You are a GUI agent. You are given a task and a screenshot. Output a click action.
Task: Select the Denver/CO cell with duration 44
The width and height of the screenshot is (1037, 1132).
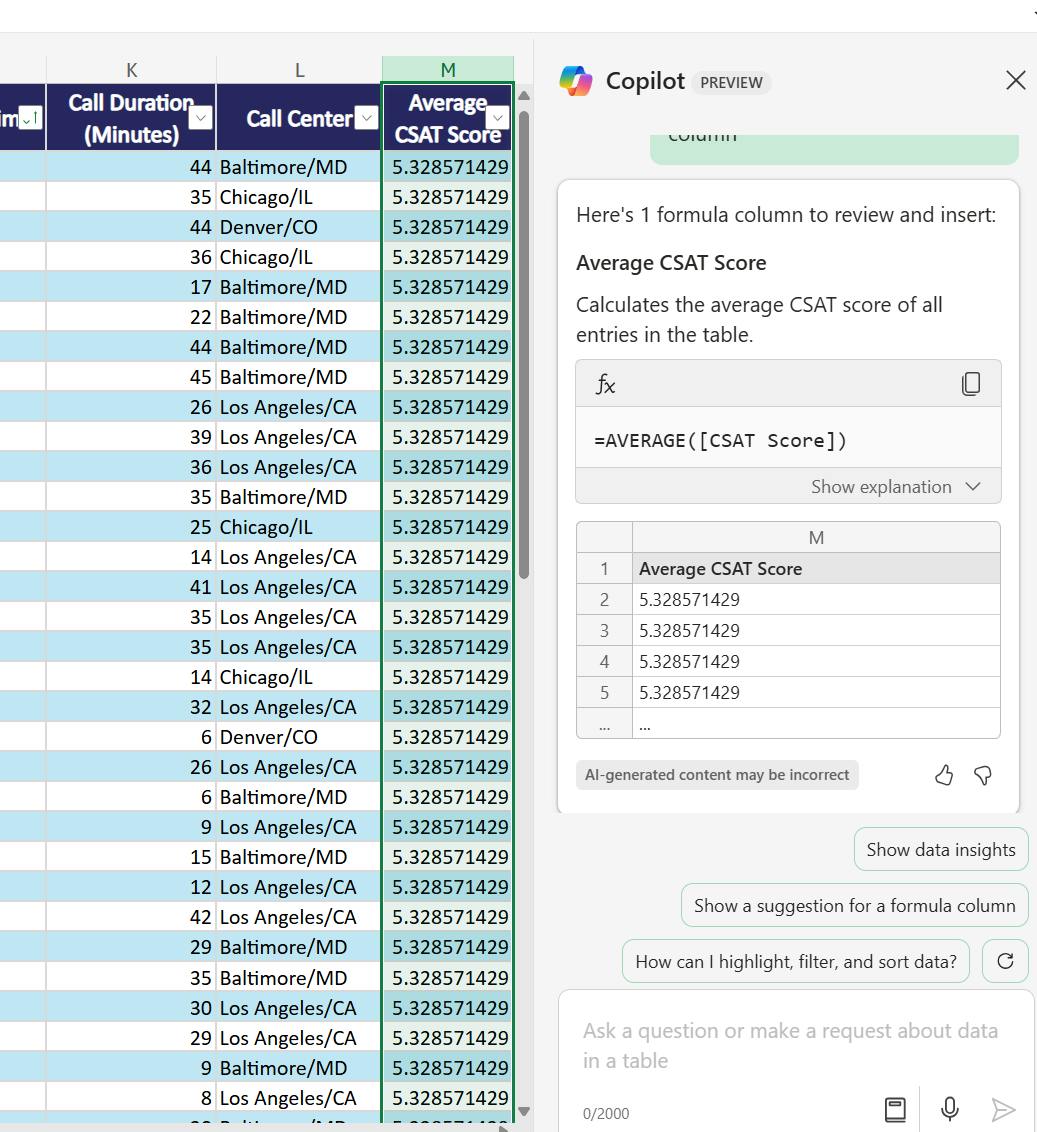299,227
